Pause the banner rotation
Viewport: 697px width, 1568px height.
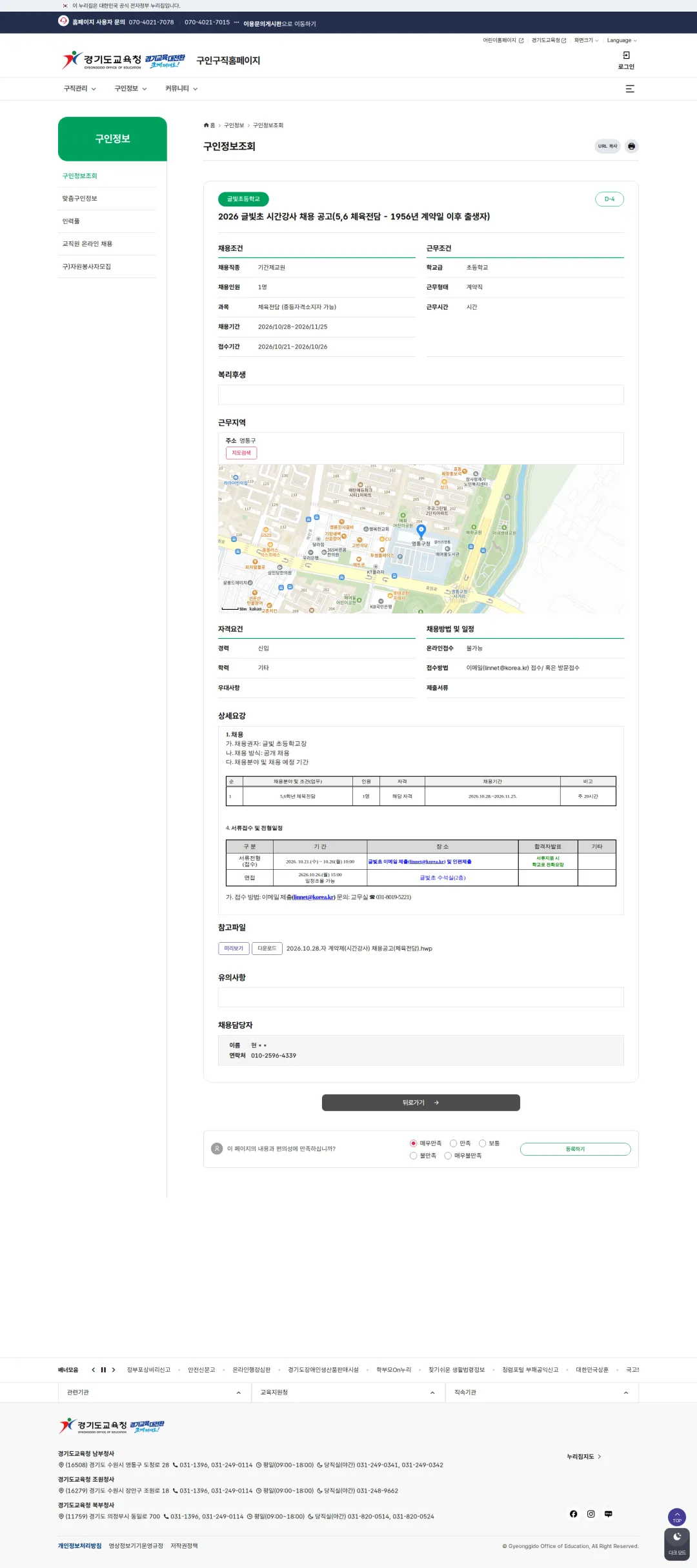click(x=103, y=1370)
